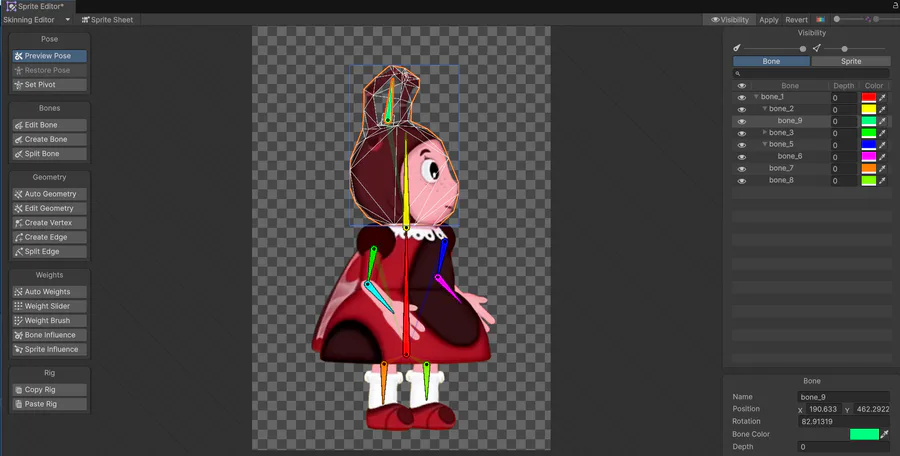Hide bone_5 with its eye icon
The width and height of the screenshot is (900, 456).
tap(742, 145)
